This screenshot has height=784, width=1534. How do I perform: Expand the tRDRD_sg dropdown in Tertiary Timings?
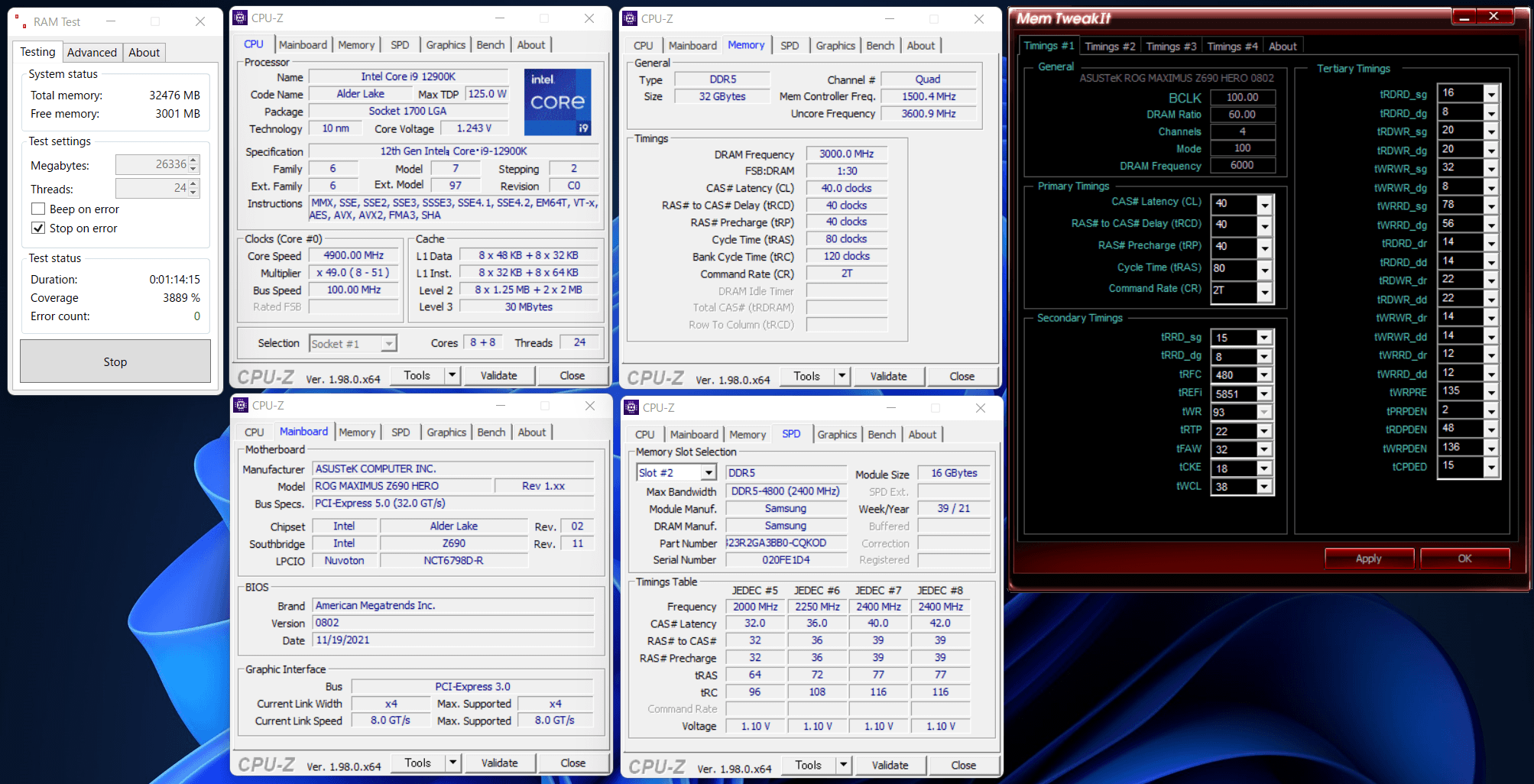tap(1491, 93)
